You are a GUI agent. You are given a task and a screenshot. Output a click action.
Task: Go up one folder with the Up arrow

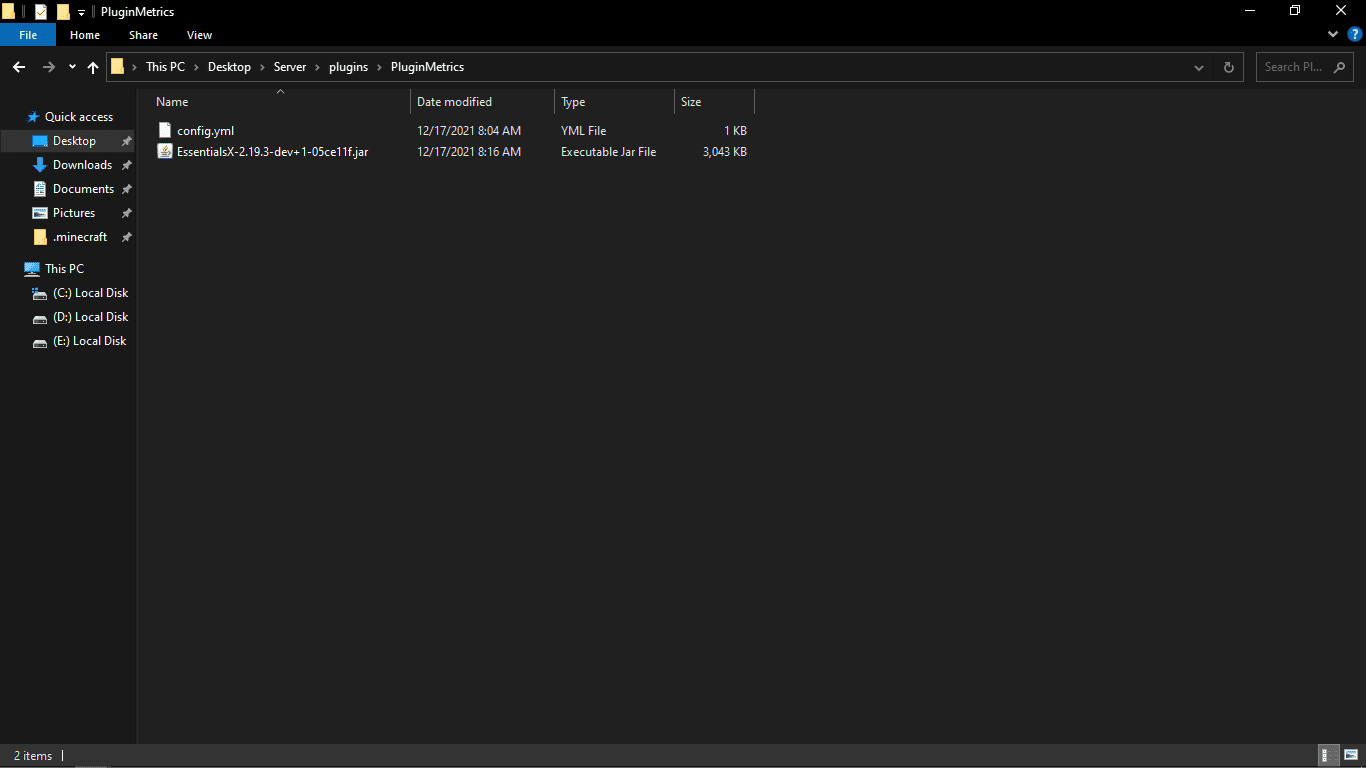[93, 67]
